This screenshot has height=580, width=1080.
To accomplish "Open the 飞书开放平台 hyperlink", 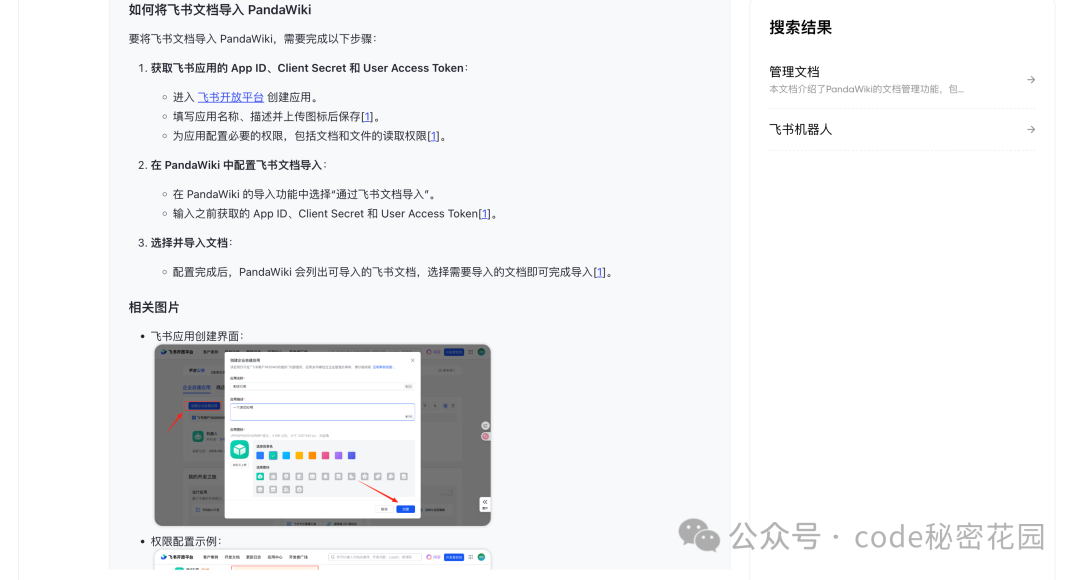I will [230, 97].
